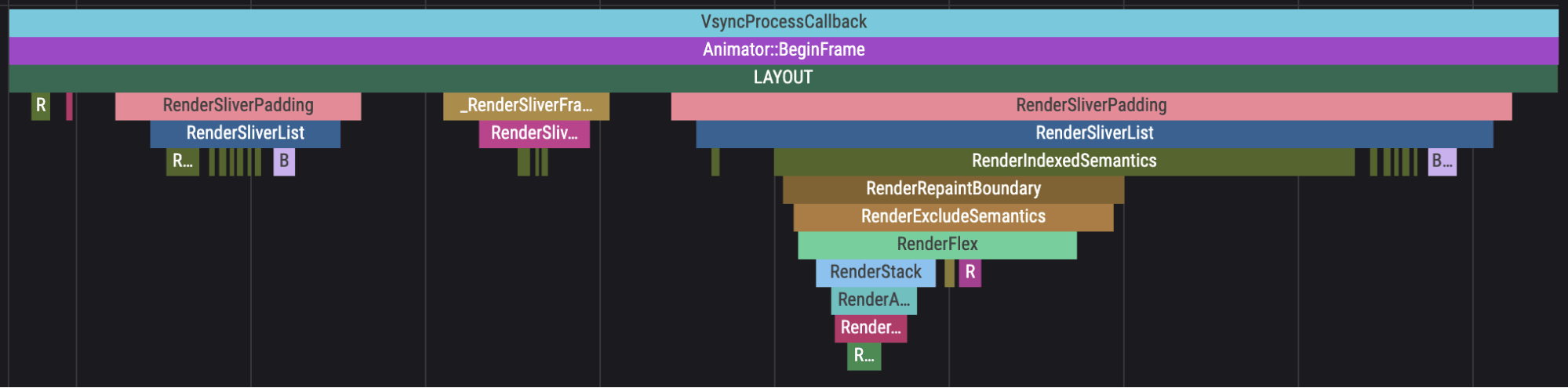Select the teal RenderA... bar
Screen dimensions: 1568x388
click(x=873, y=300)
